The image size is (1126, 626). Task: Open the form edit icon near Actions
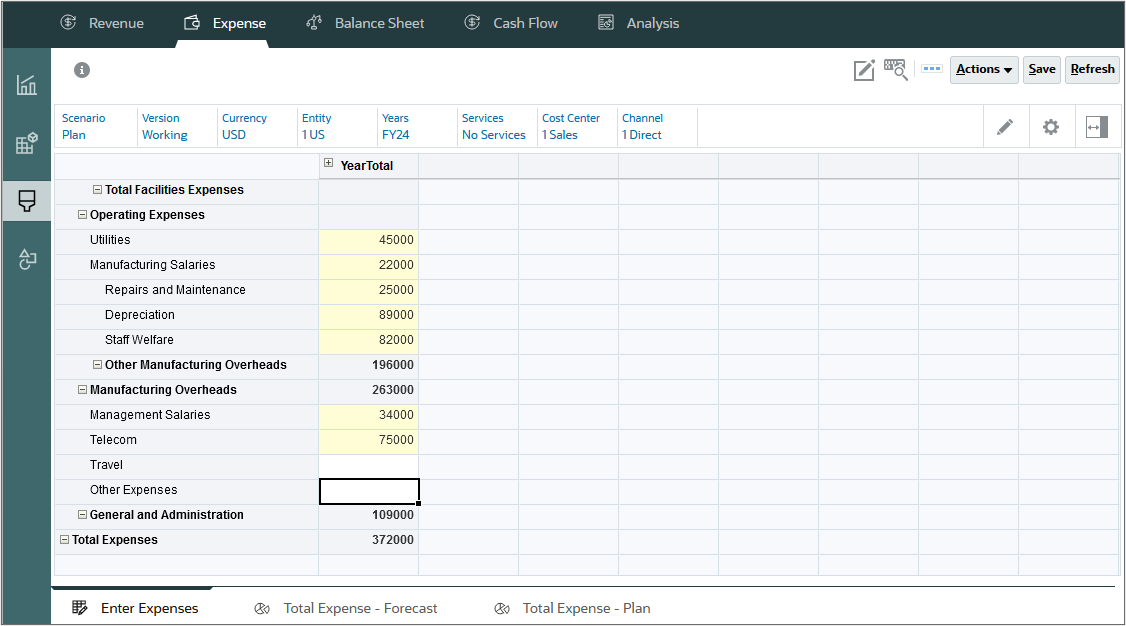(863, 69)
